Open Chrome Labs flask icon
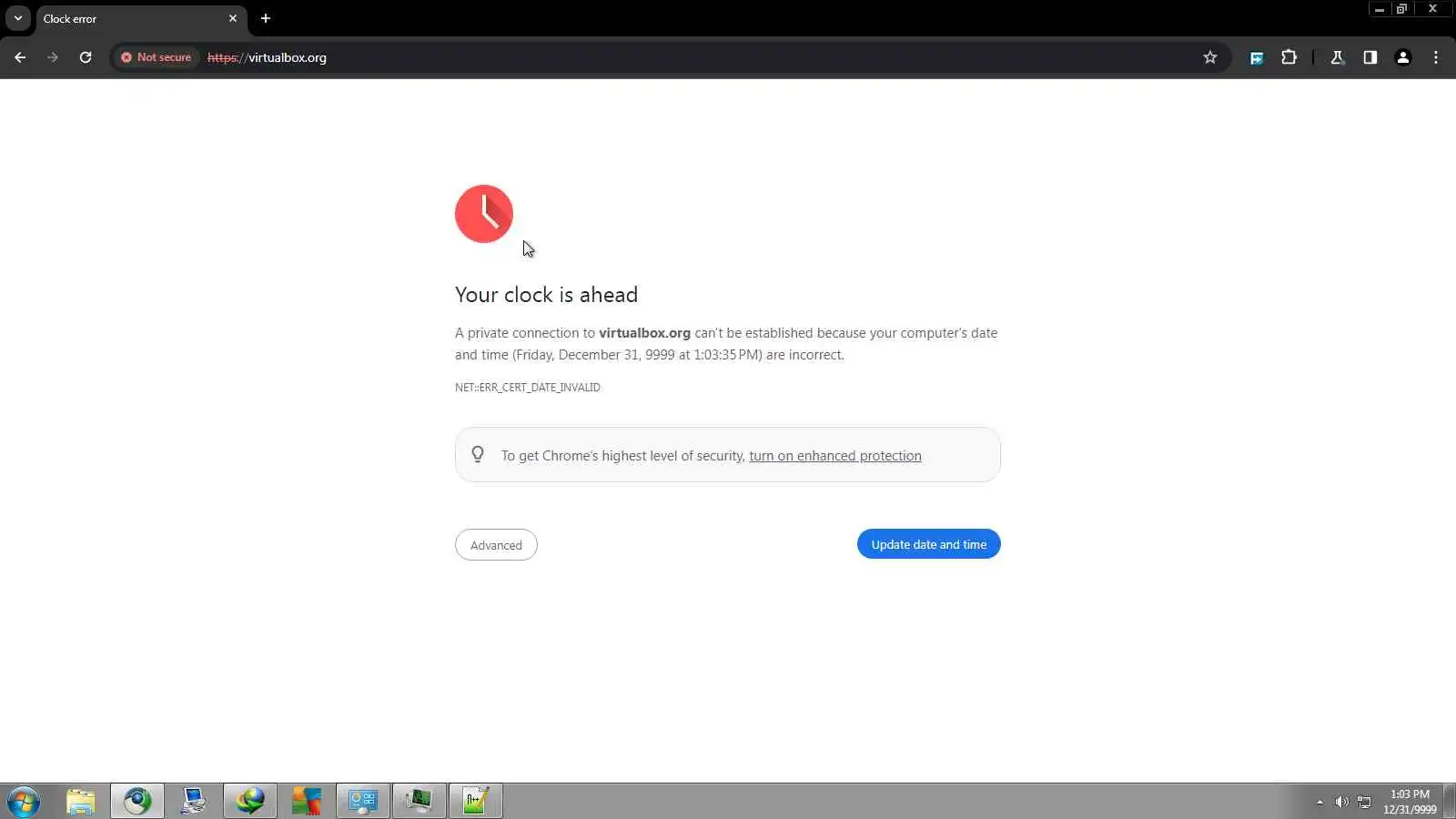 [1338, 57]
